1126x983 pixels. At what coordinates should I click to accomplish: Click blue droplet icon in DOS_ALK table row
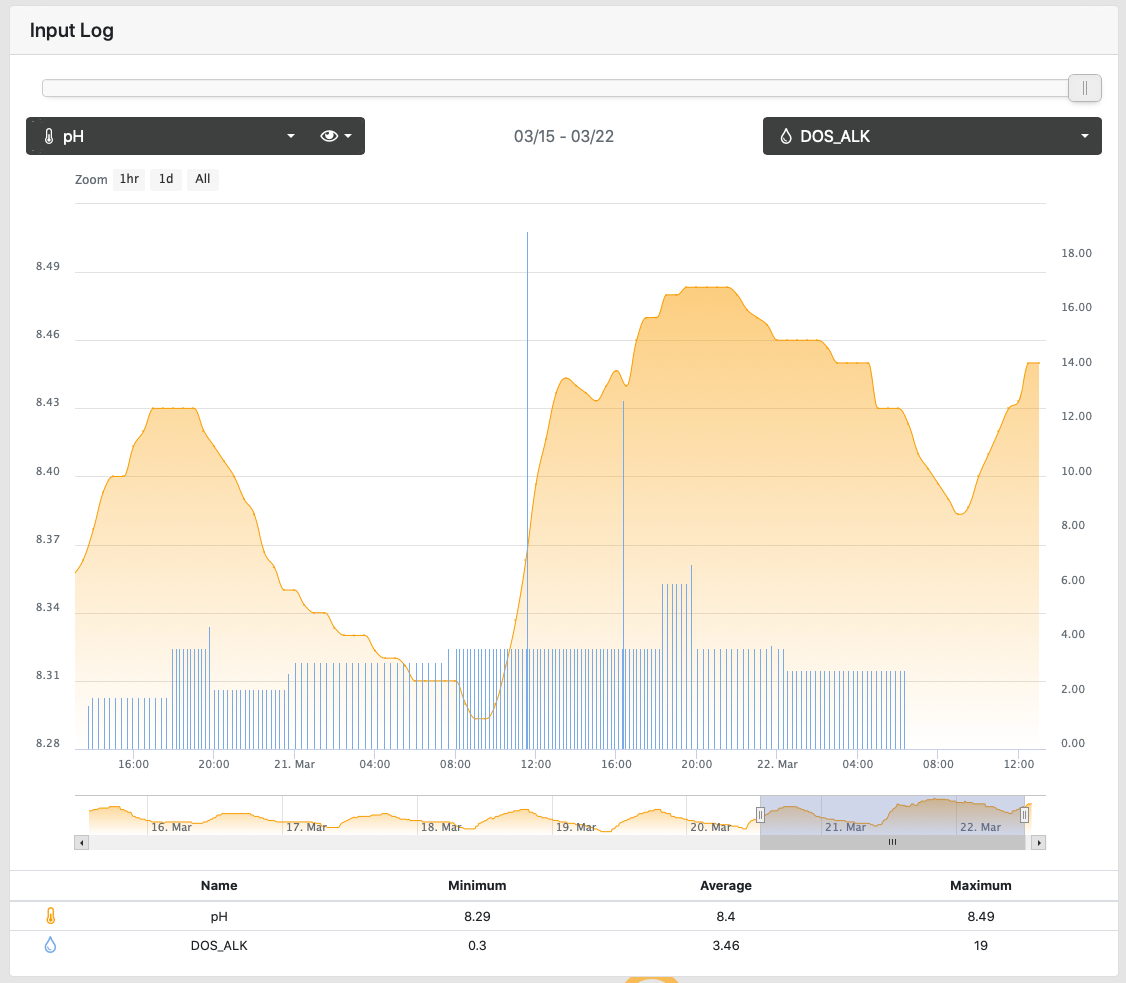pyautogui.click(x=50, y=945)
